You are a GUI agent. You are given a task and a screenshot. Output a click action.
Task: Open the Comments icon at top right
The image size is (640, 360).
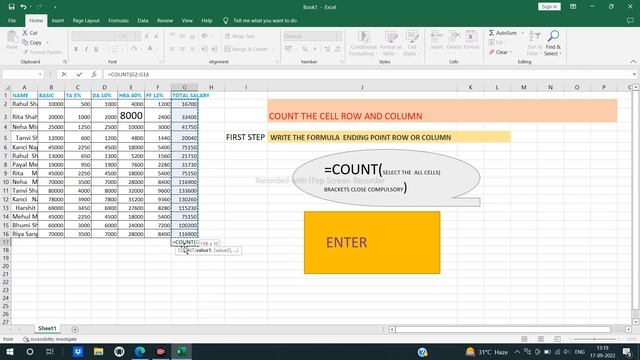tap(630, 20)
